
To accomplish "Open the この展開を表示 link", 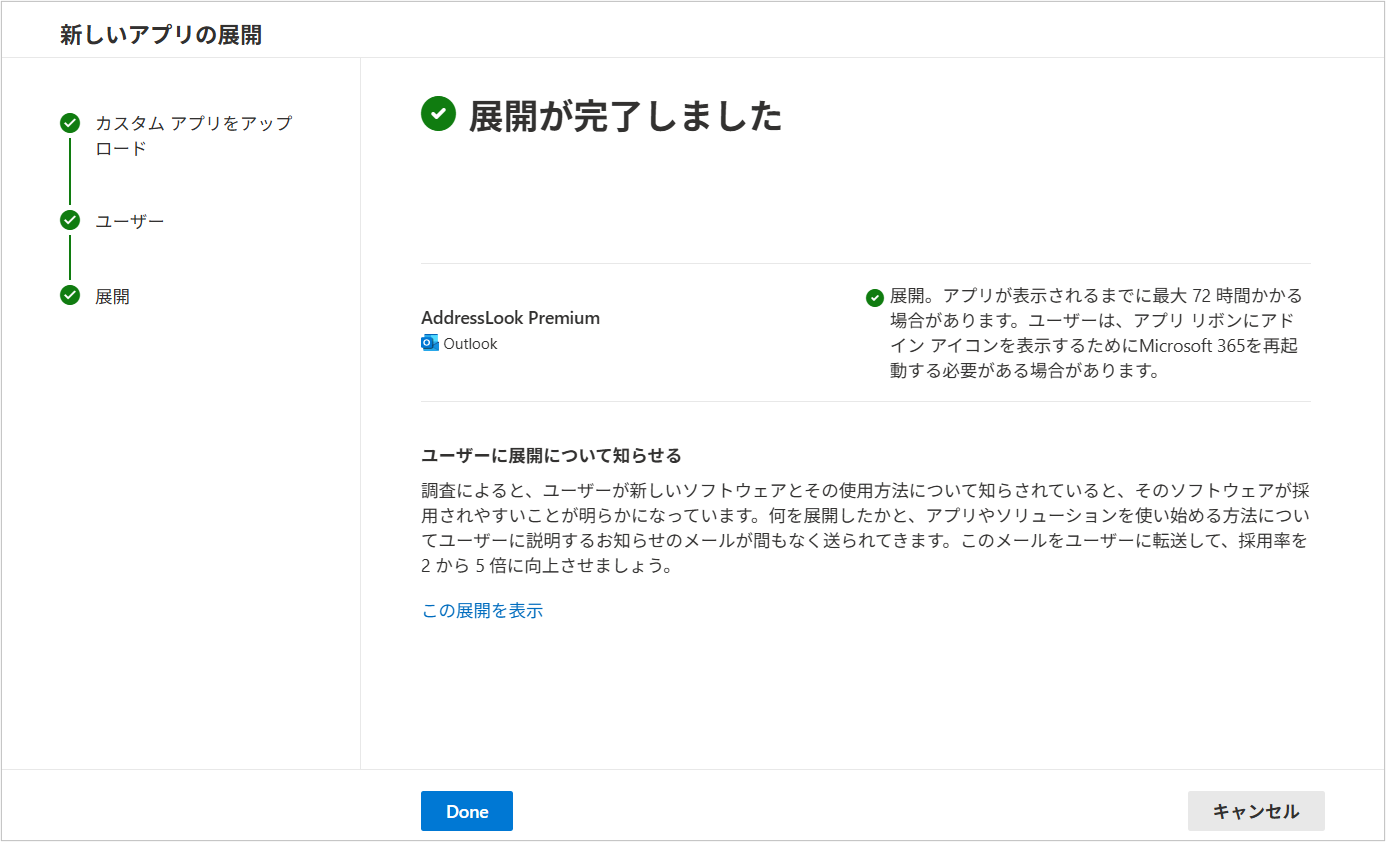I will [x=482, y=610].
